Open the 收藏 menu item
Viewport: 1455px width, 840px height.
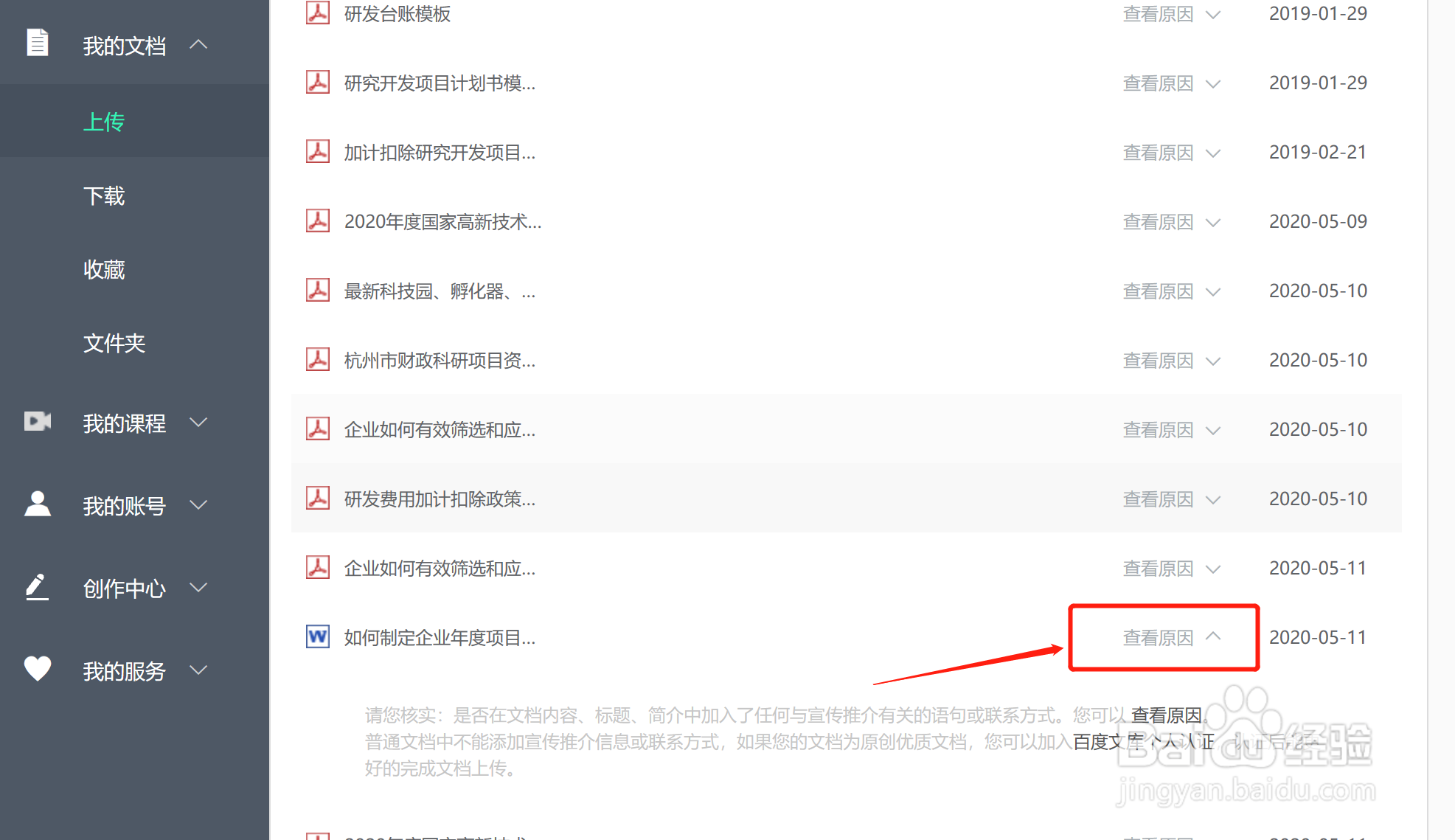pos(104,270)
